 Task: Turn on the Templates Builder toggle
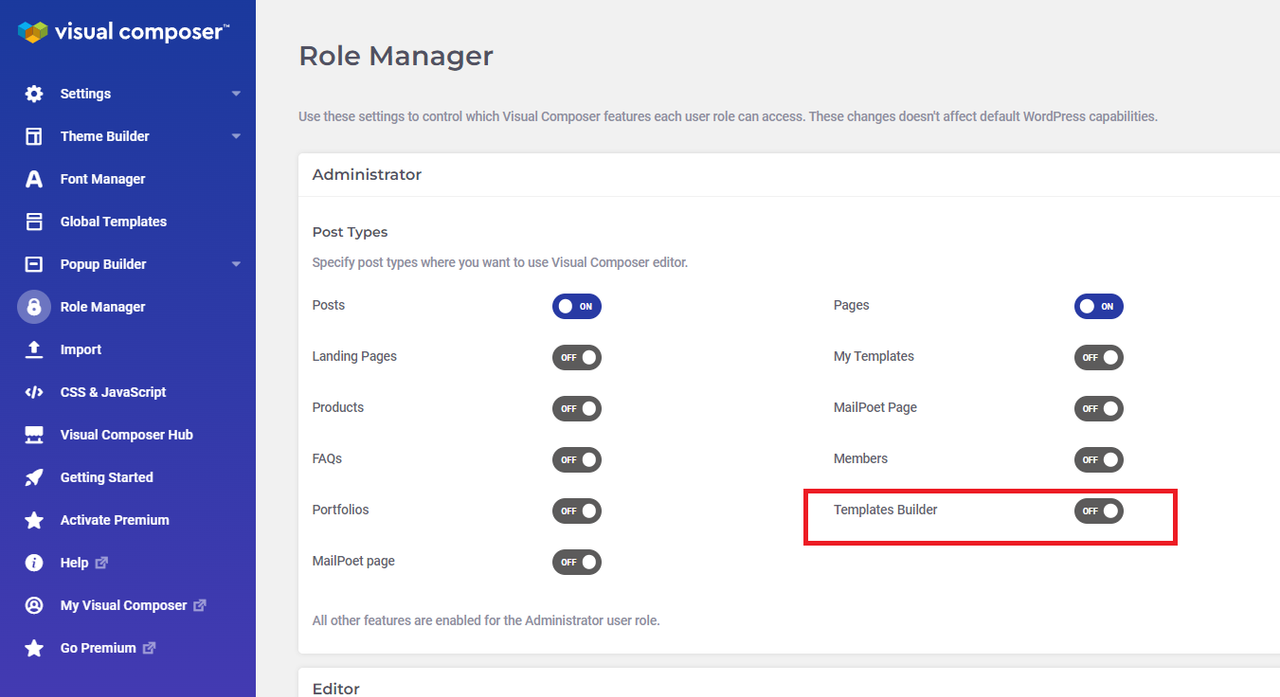tap(1099, 511)
